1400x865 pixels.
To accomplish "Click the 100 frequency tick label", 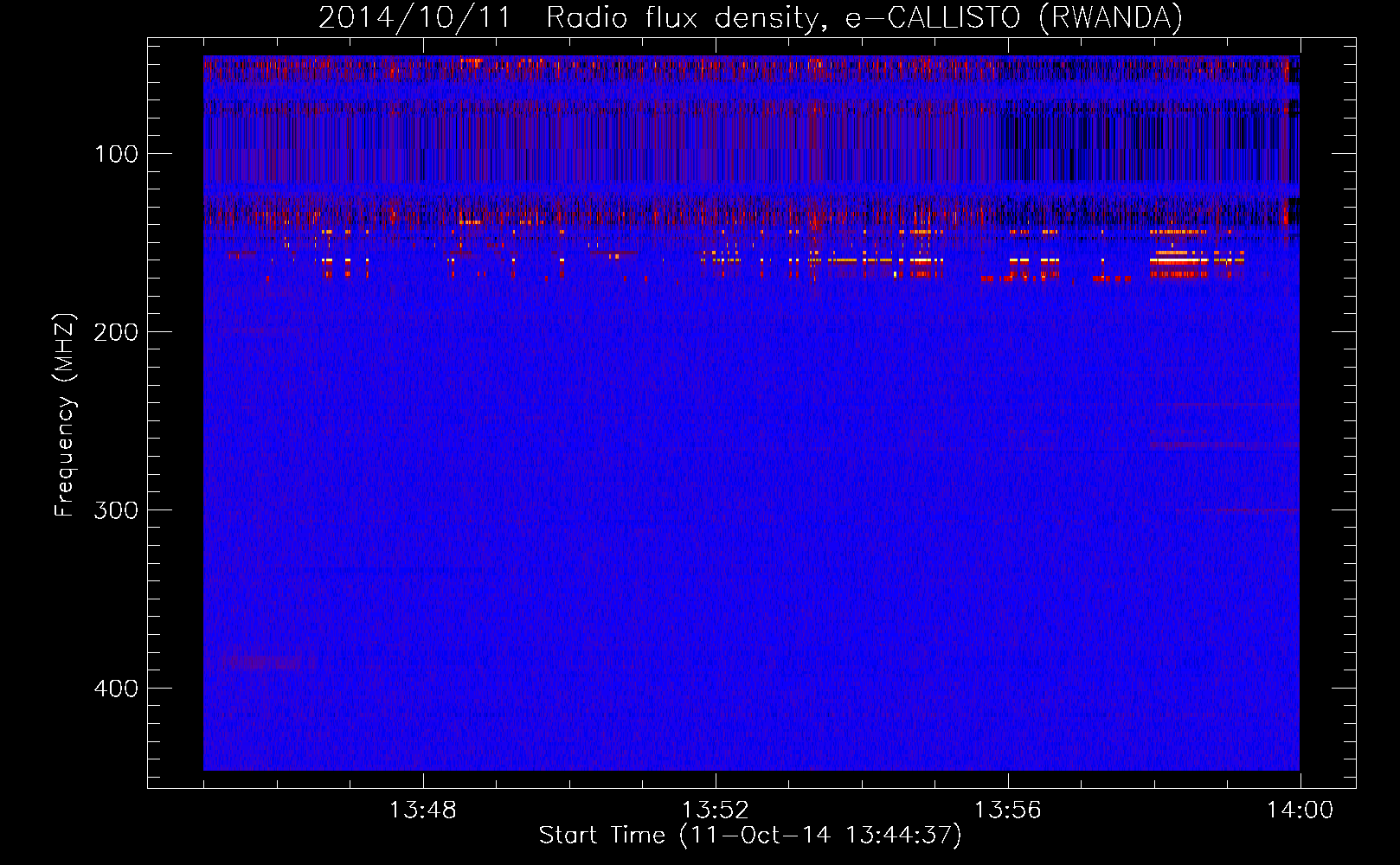I will tap(117, 154).
